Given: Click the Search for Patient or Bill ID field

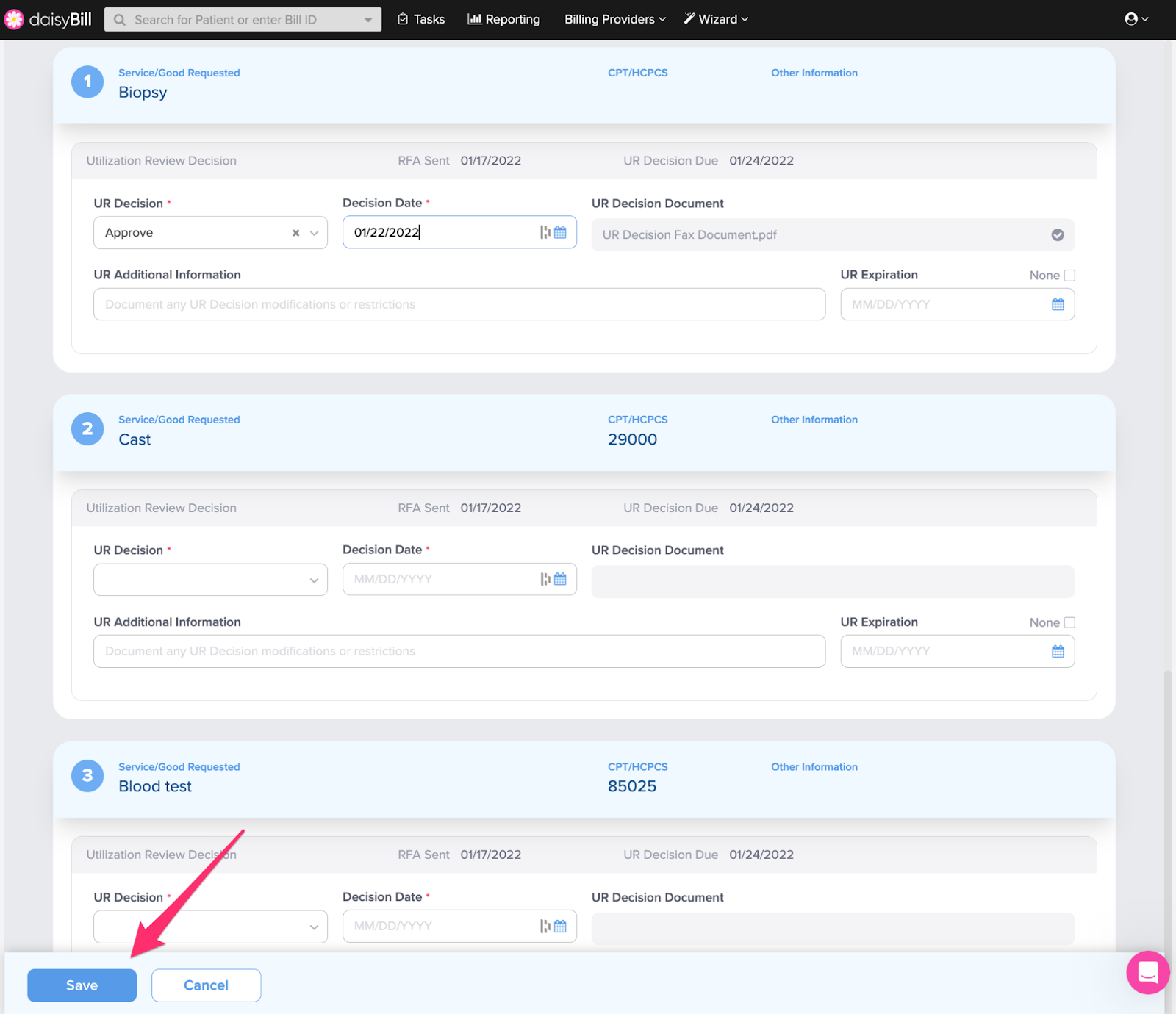Looking at the screenshot, I should pos(243,20).
